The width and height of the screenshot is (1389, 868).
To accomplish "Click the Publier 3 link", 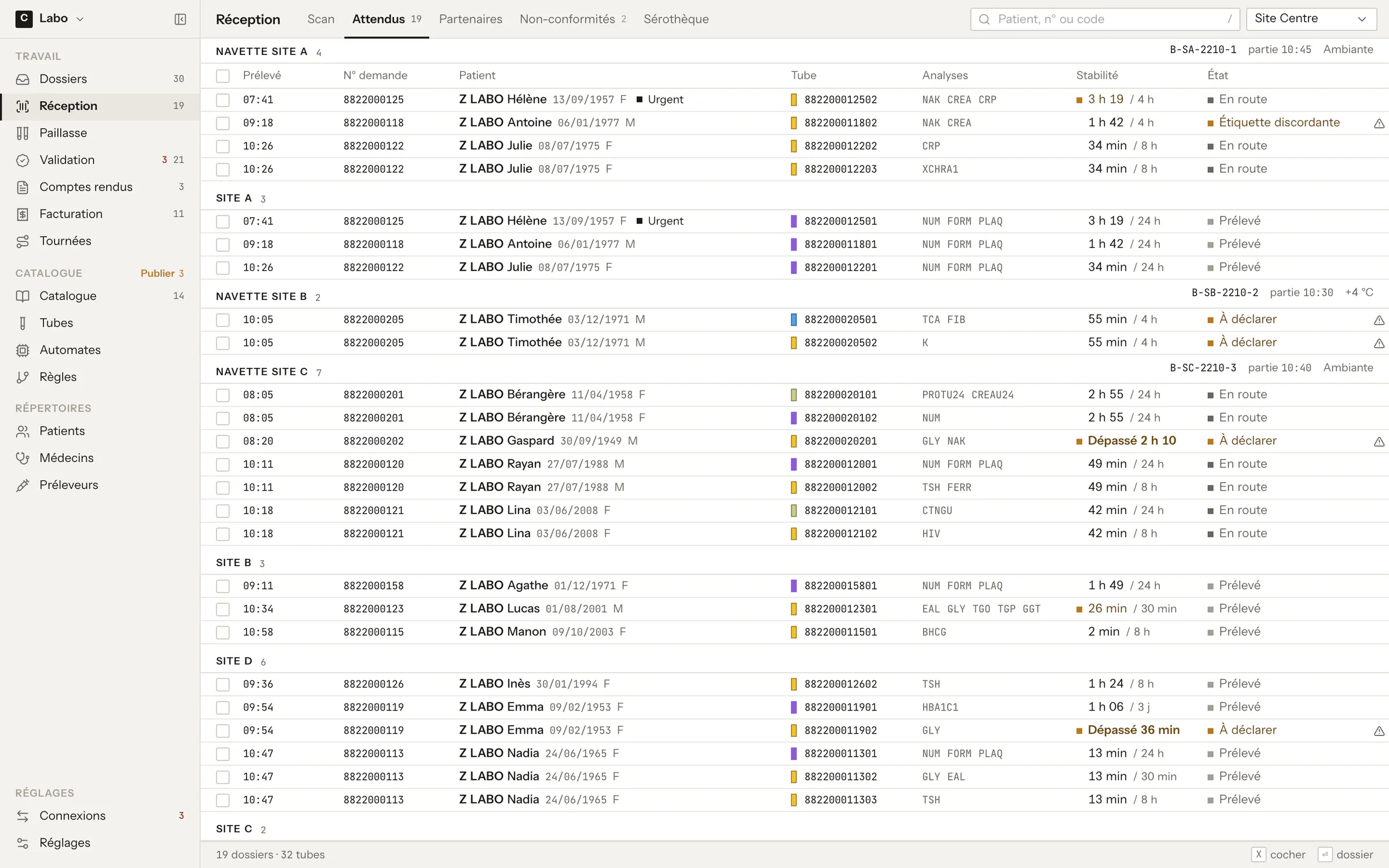I will pyautogui.click(x=162, y=273).
